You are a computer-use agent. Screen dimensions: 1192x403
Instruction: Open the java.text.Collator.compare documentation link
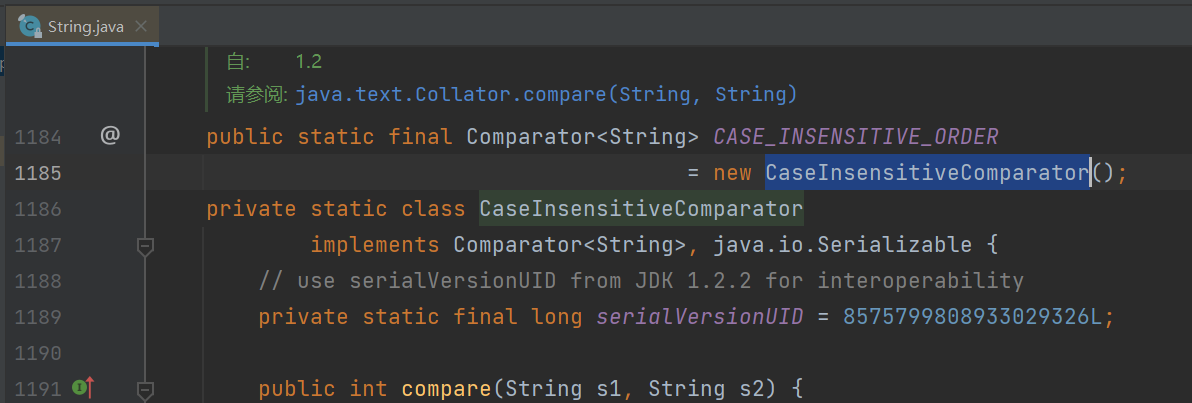click(546, 95)
